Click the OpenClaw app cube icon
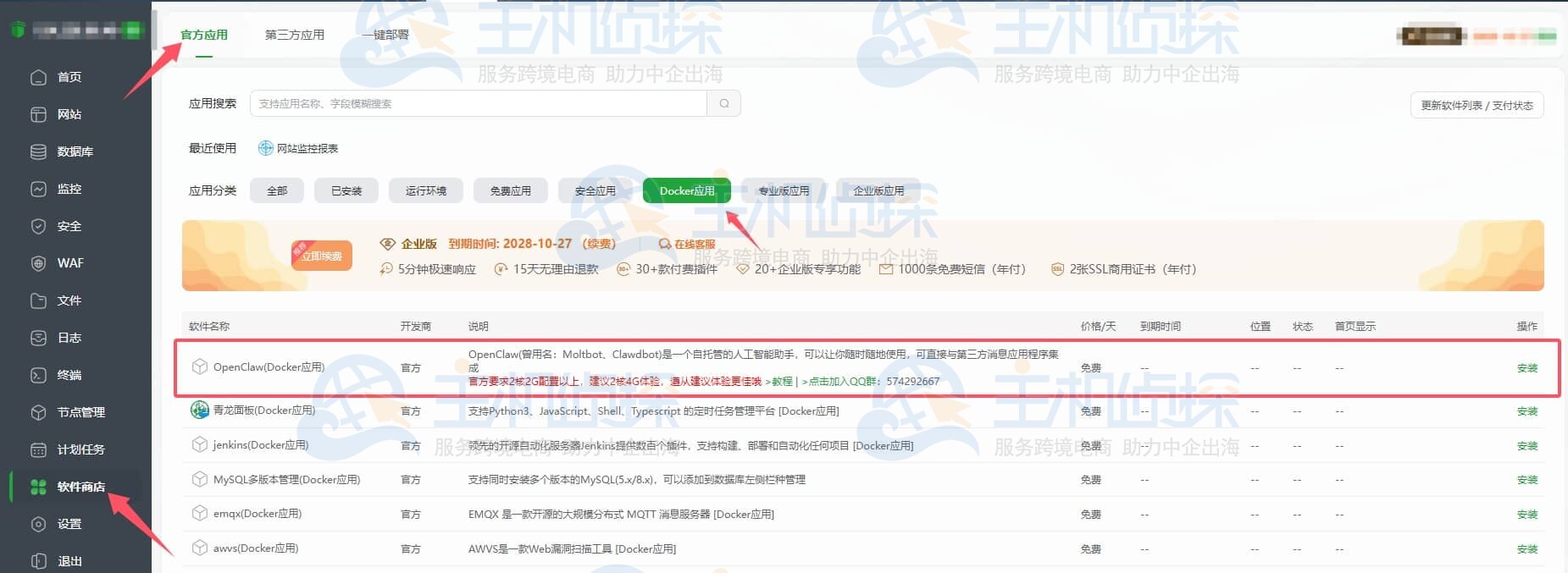The image size is (1568, 573). [200, 366]
